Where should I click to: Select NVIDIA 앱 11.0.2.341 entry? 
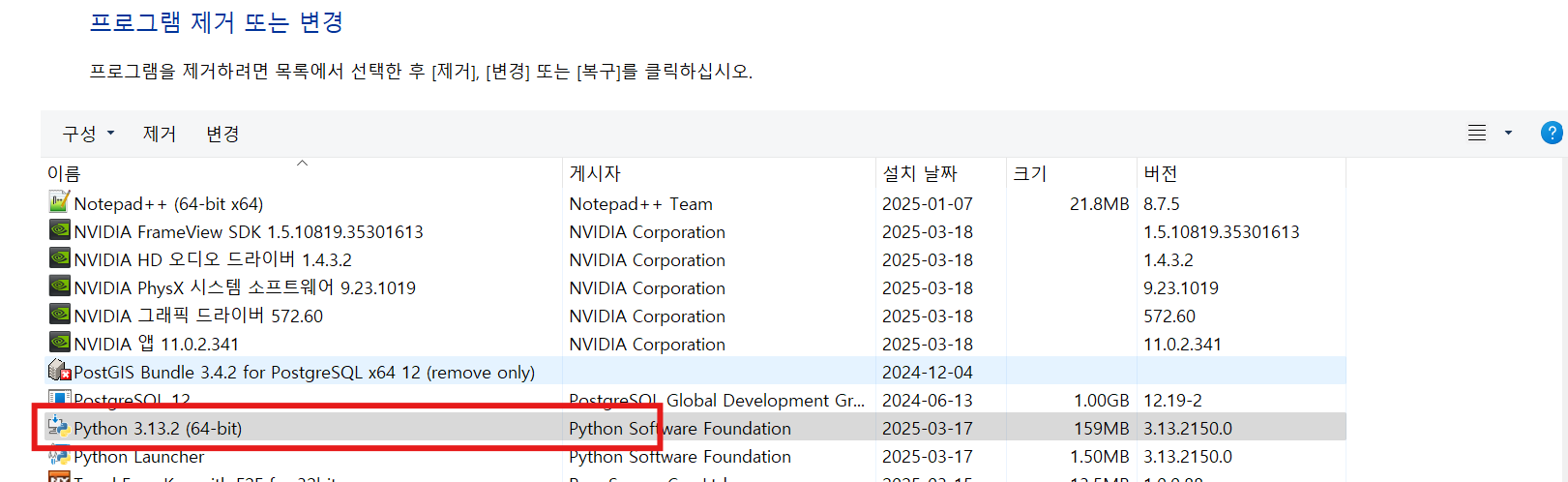pos(694,344)
